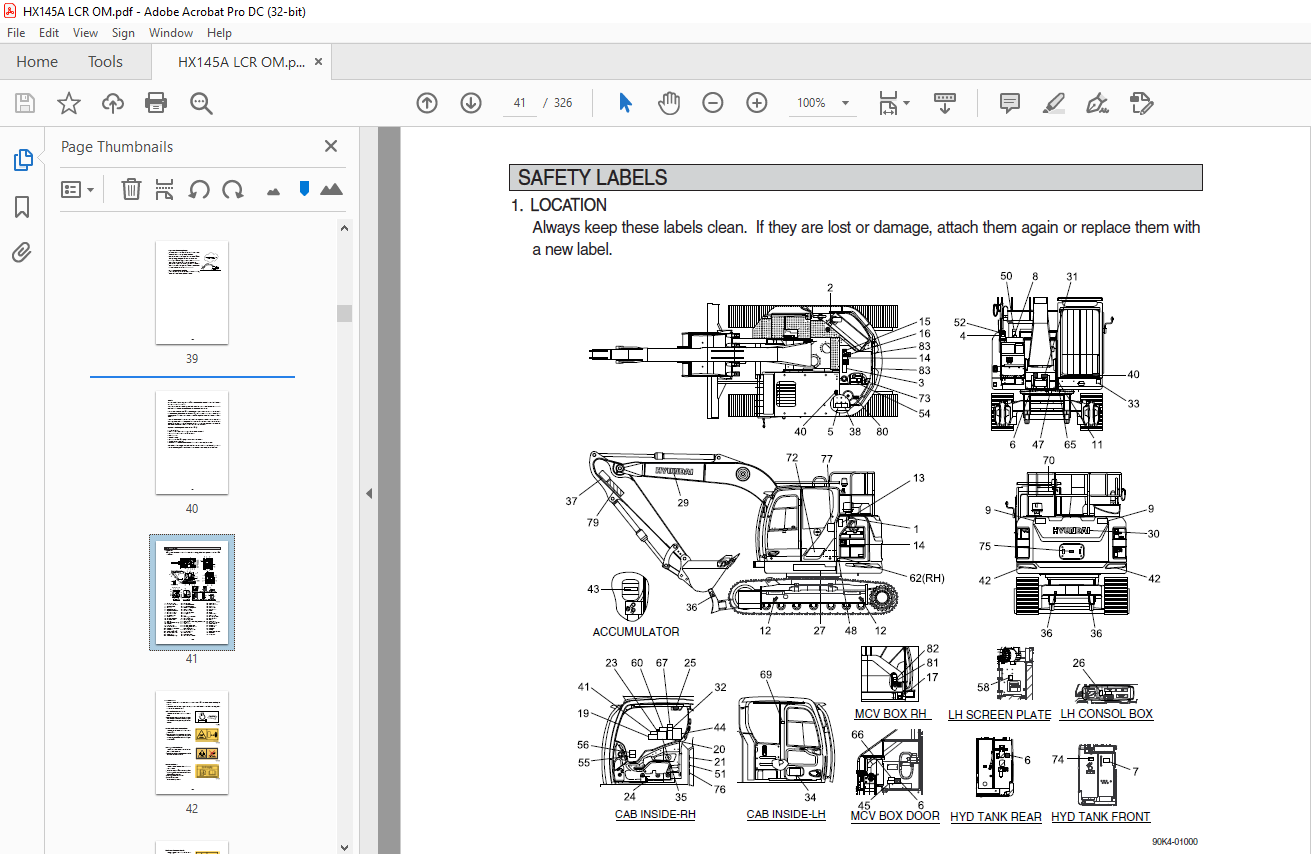Add the document to favorites with the star icon
This screenshot has width=1311, height=854.
(68, 103)
